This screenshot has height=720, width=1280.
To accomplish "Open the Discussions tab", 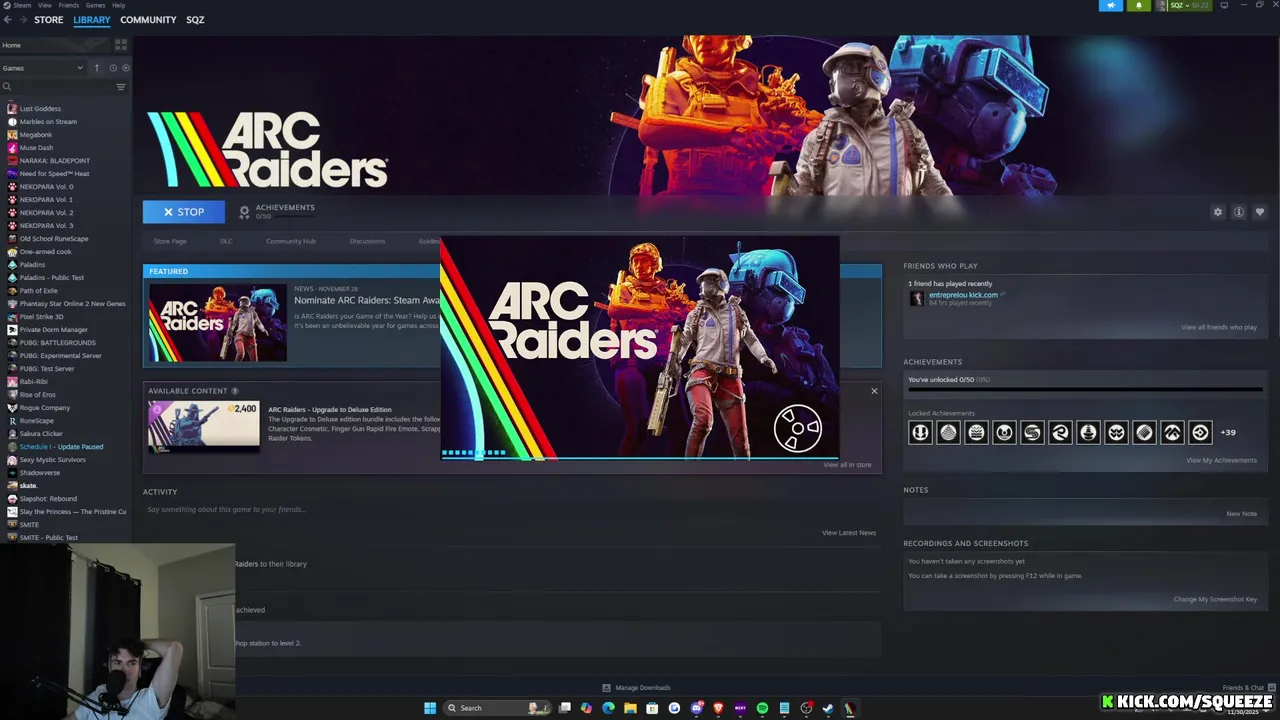I will click(x=367, y=241).
